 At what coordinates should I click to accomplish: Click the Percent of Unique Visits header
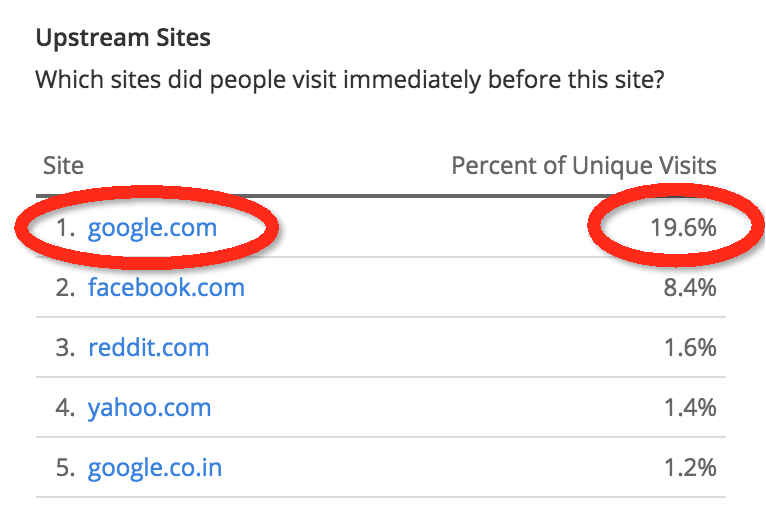click(584, 166)
